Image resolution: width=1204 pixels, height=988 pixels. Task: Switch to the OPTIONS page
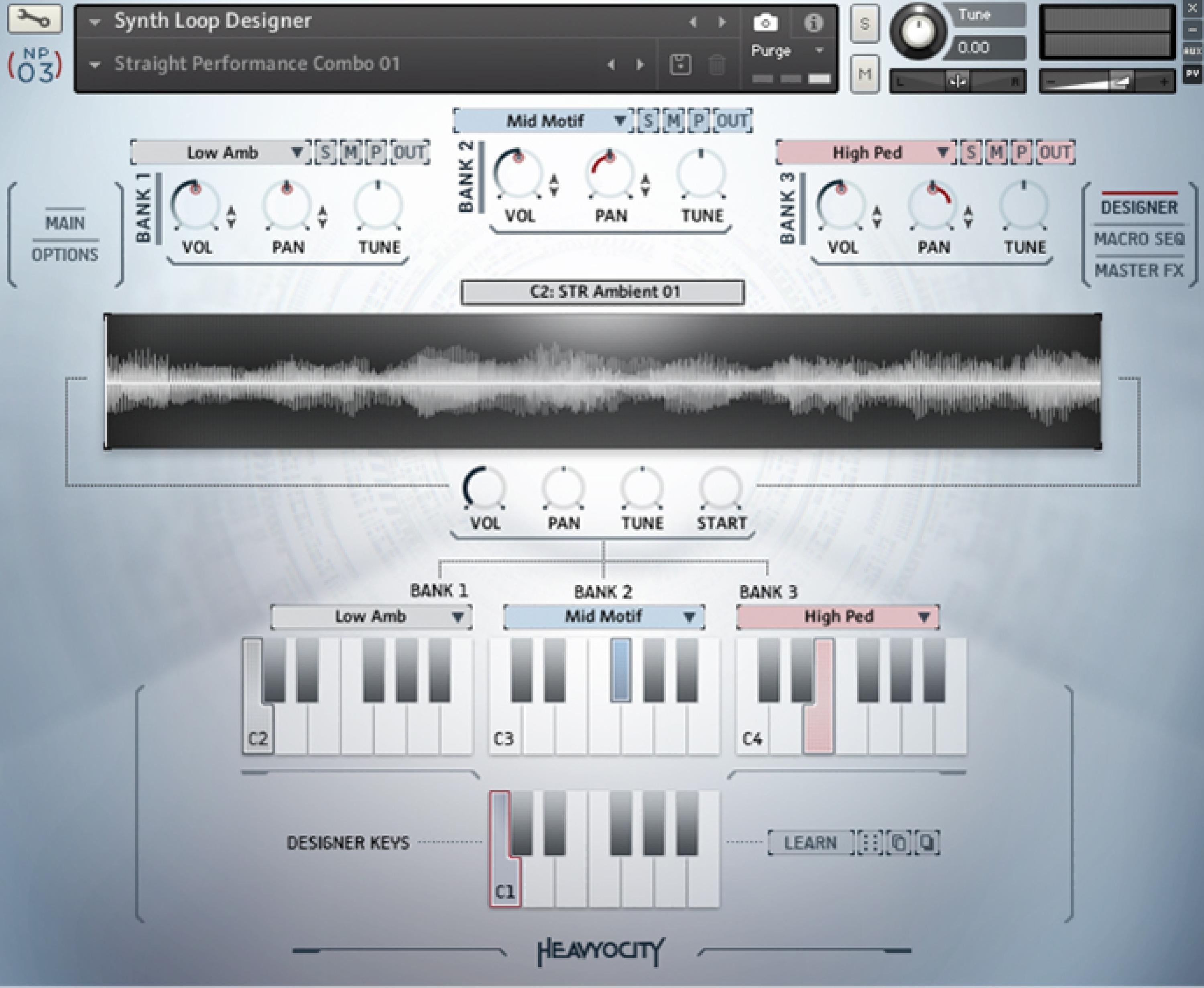coord(64,254)
